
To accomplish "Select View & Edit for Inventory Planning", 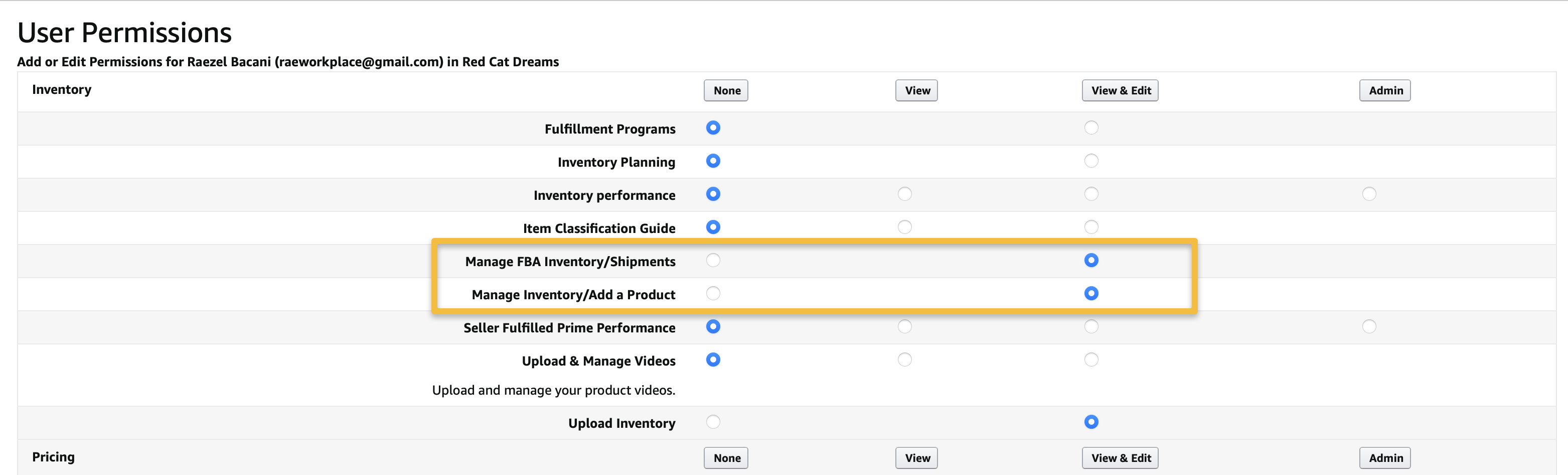I will (1091, 161).
